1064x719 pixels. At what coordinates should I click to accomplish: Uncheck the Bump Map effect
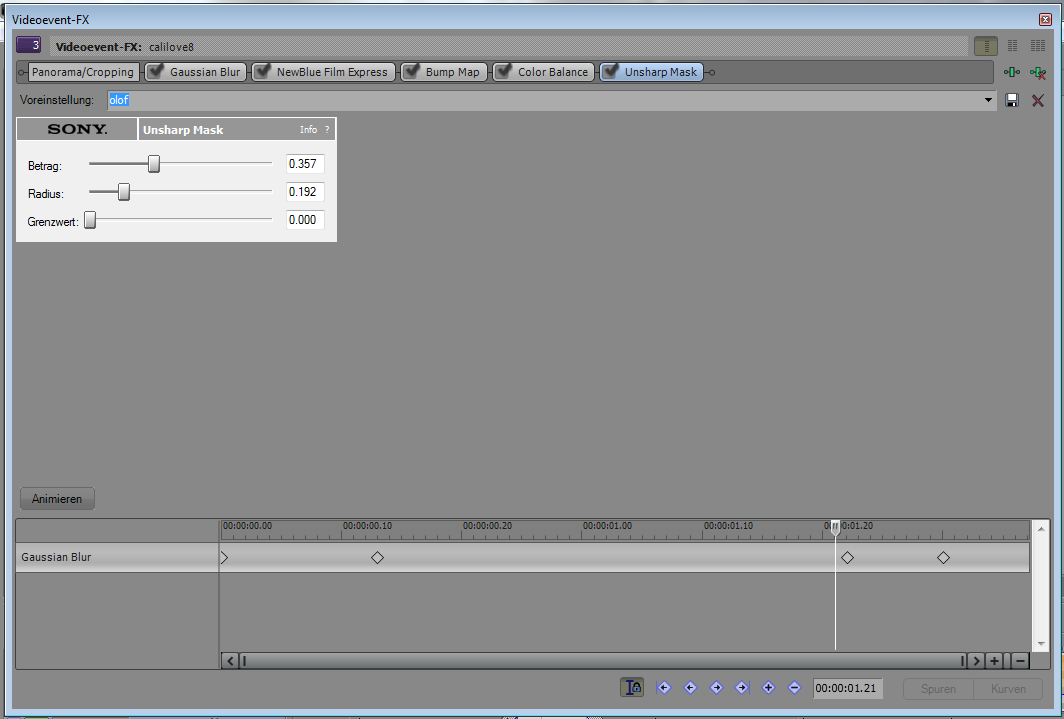coord(411,72)
